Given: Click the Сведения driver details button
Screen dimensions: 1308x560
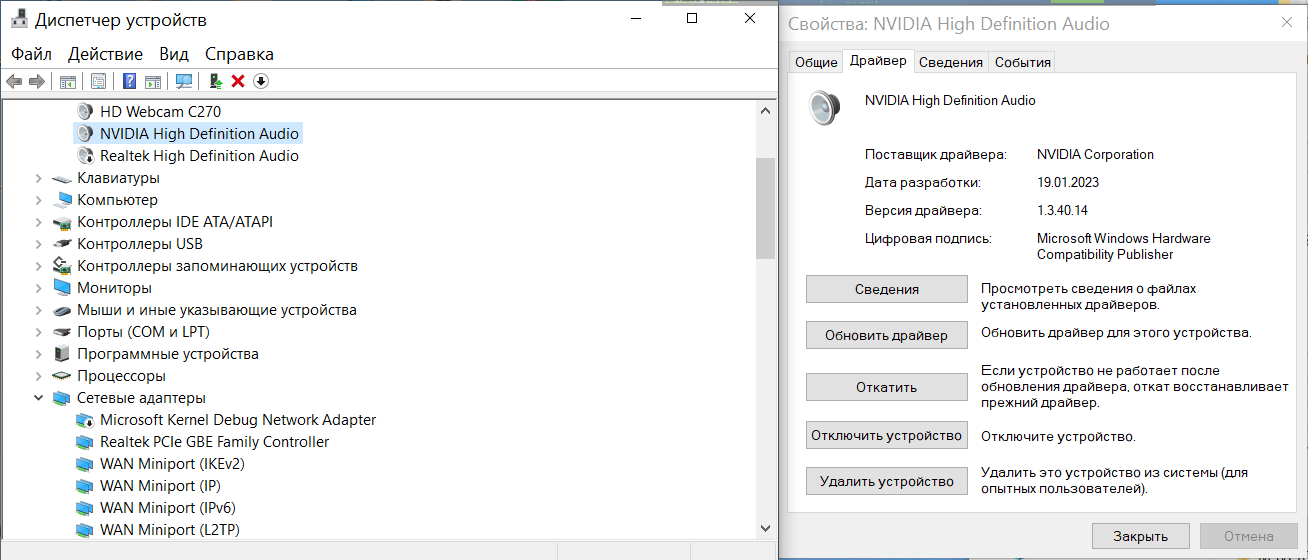Looking at the screenshot, I should click(887, 289).
